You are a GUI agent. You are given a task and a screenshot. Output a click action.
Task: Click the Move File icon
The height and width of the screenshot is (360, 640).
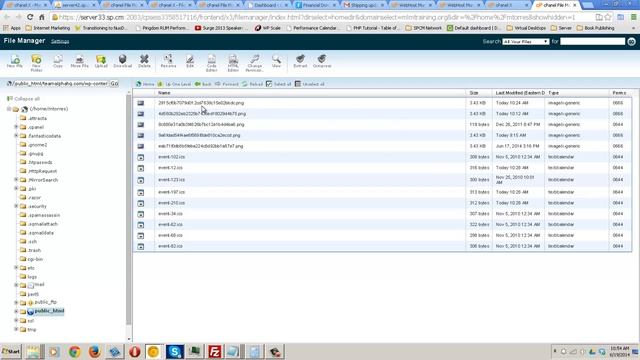coord(79,61)
